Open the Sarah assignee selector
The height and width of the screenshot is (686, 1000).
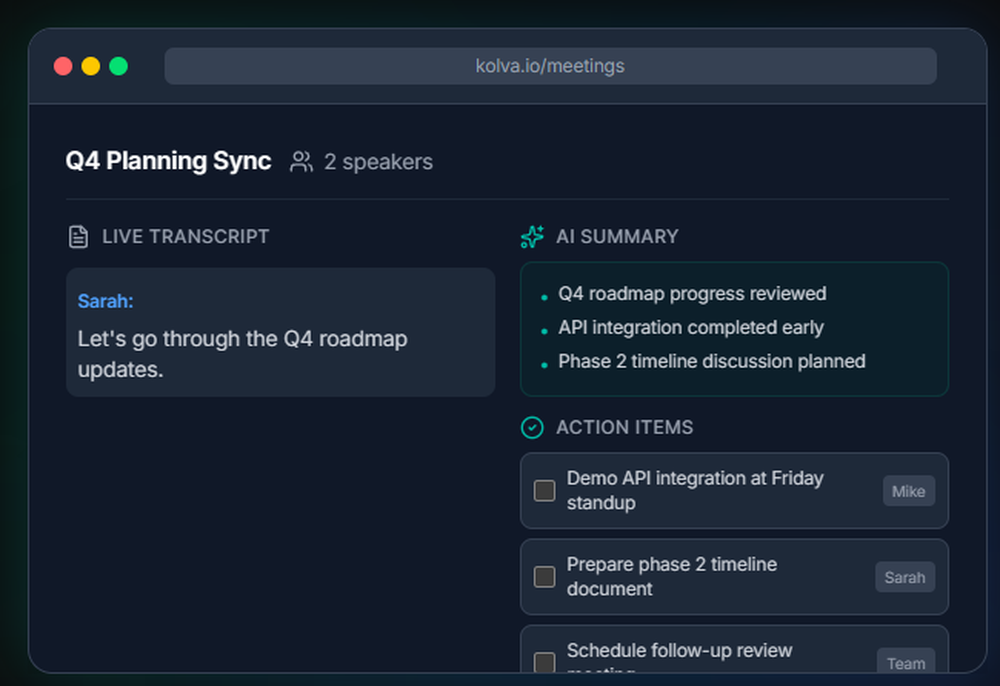[905, 577]
